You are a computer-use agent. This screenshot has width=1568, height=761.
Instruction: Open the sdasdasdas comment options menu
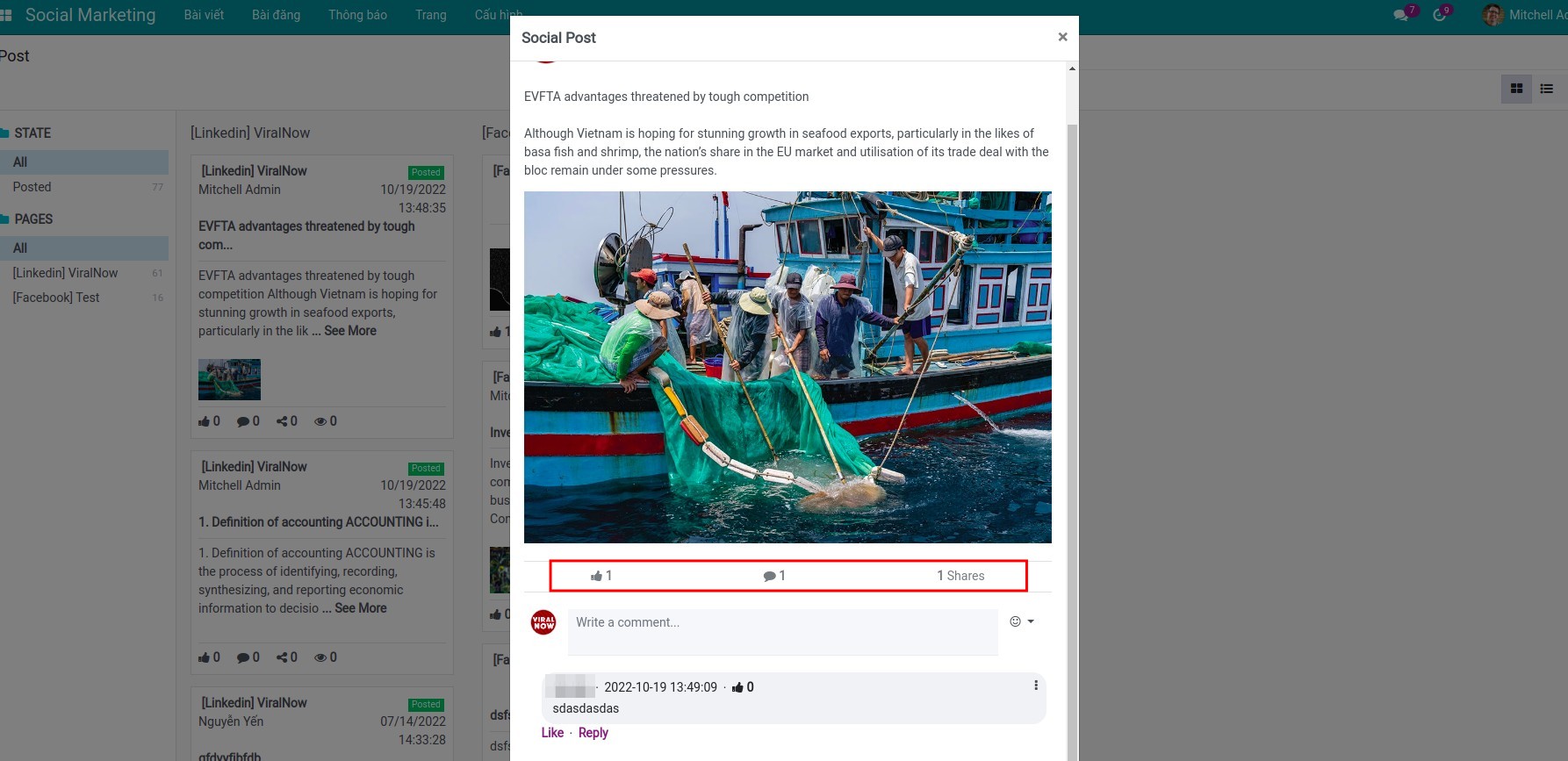tap(1036, 686)
